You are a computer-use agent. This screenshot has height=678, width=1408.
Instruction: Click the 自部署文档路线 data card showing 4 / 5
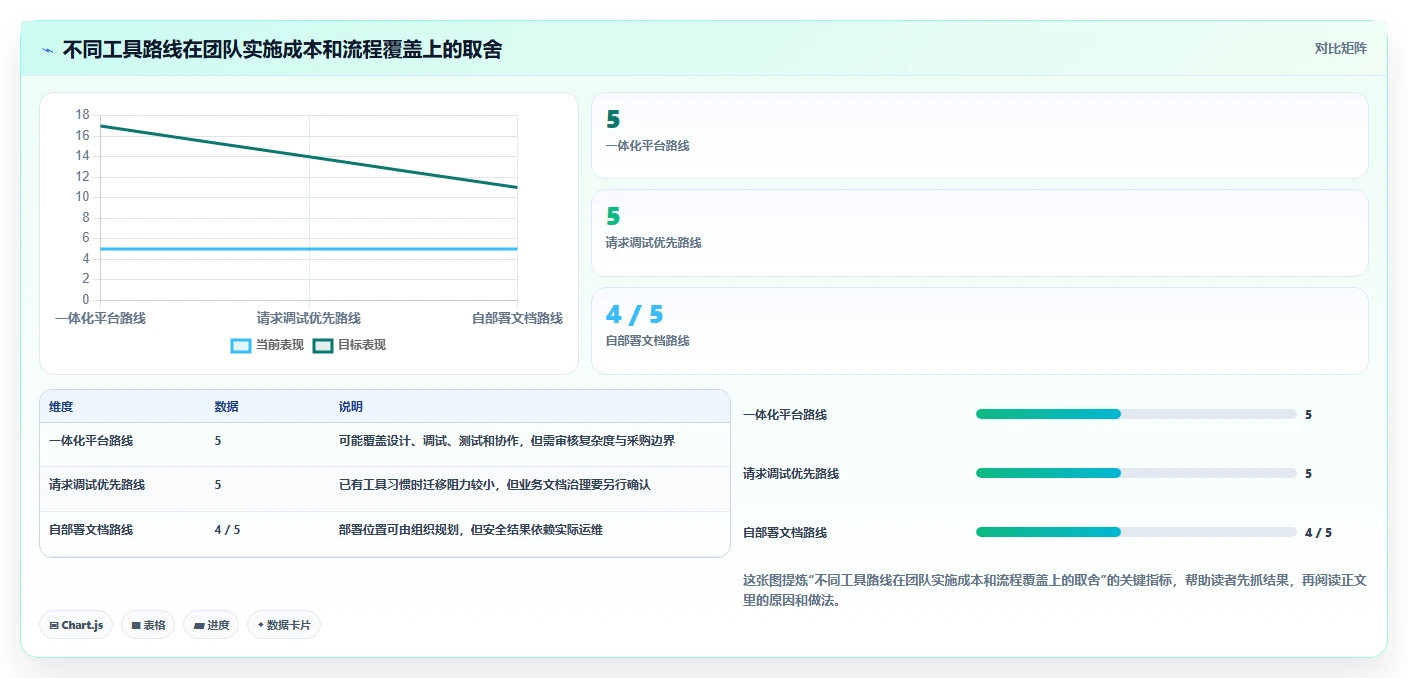[980, 331]
